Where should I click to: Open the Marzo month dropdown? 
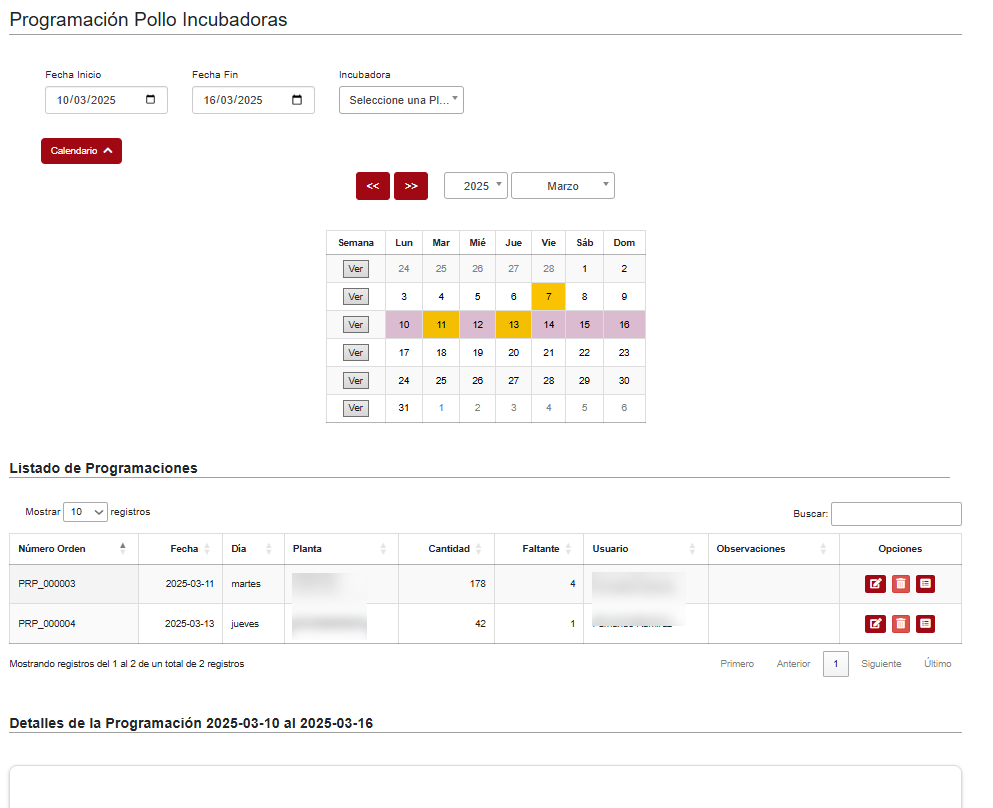[x=562, y=186]
